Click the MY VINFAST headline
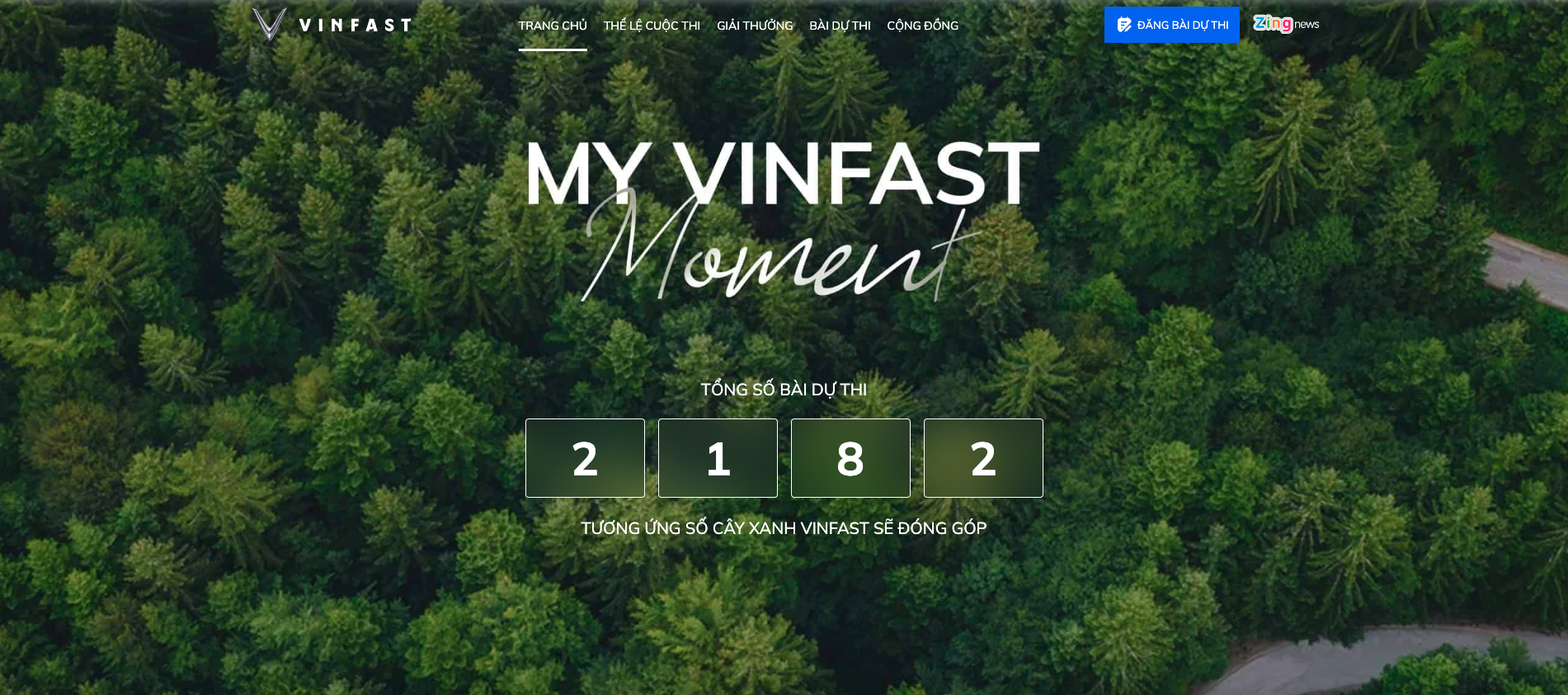This screenshot has height=695, width=1568. 782,173
